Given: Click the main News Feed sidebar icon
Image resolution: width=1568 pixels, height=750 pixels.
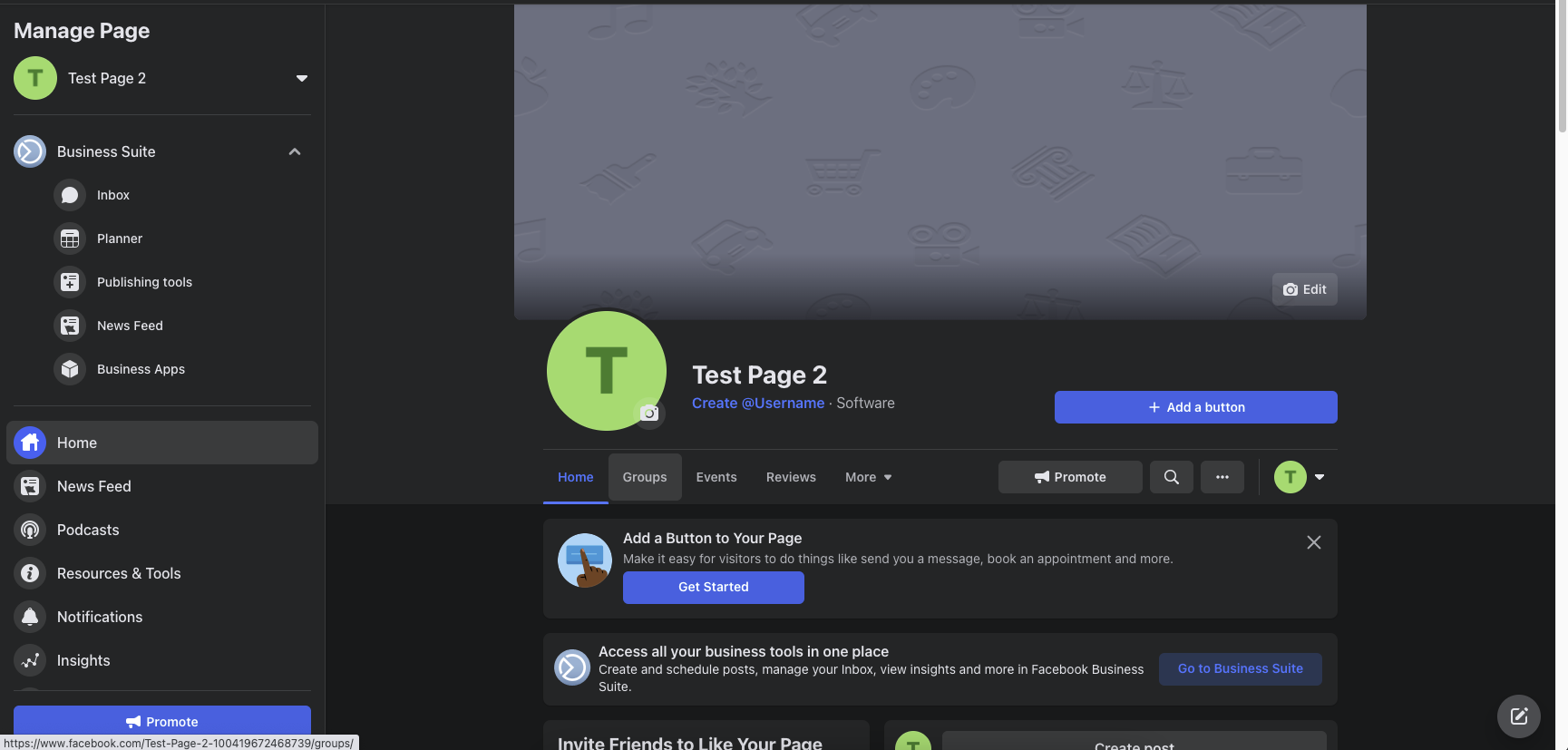Looking at the screenshot, I should tap(30, 486).
